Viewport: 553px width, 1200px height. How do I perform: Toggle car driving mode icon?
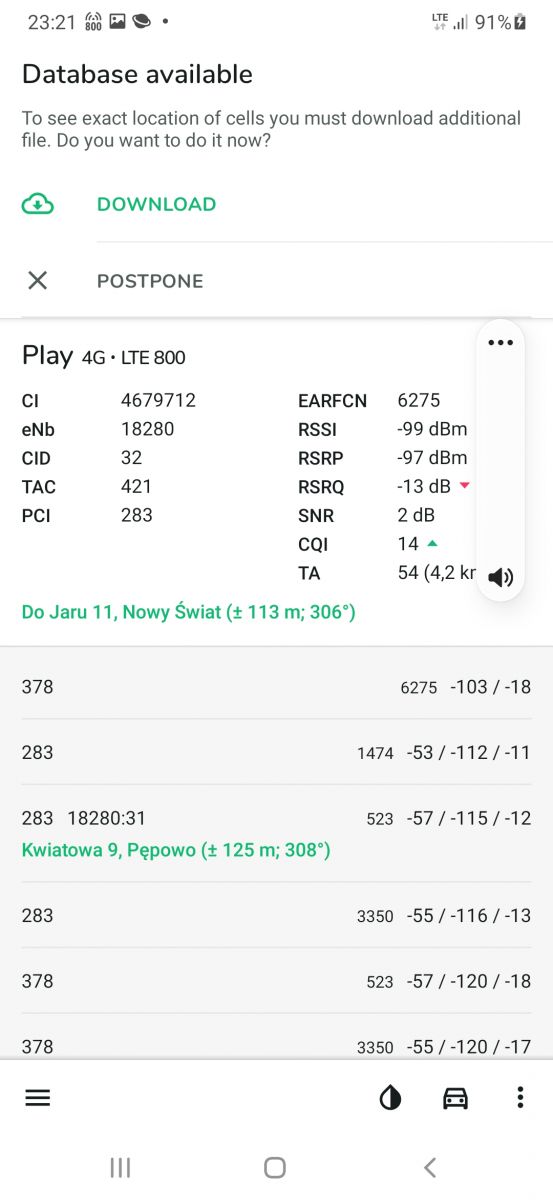click(455, 1098)
